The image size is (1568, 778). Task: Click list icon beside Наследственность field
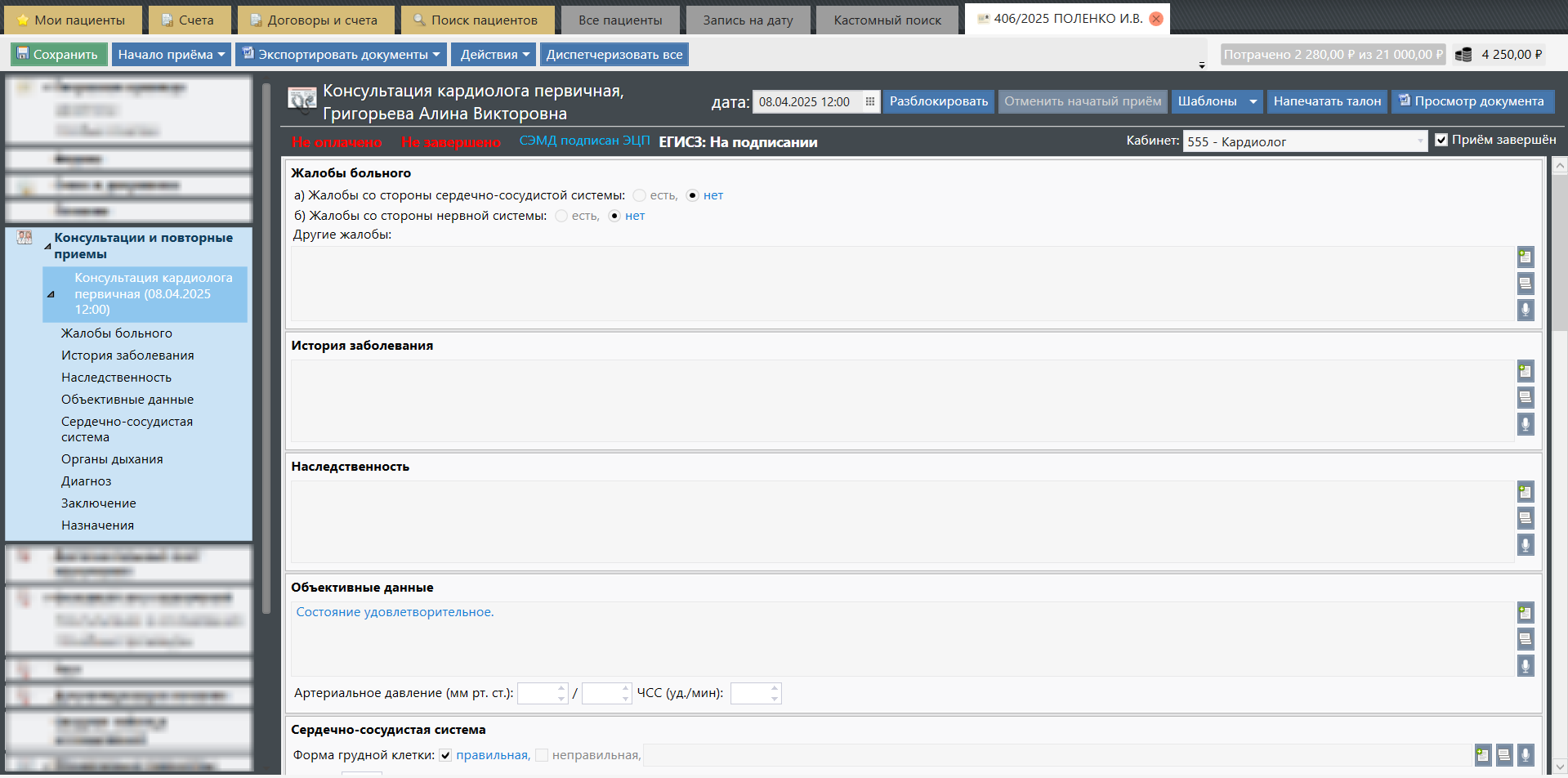click(x=1525, y=518)
